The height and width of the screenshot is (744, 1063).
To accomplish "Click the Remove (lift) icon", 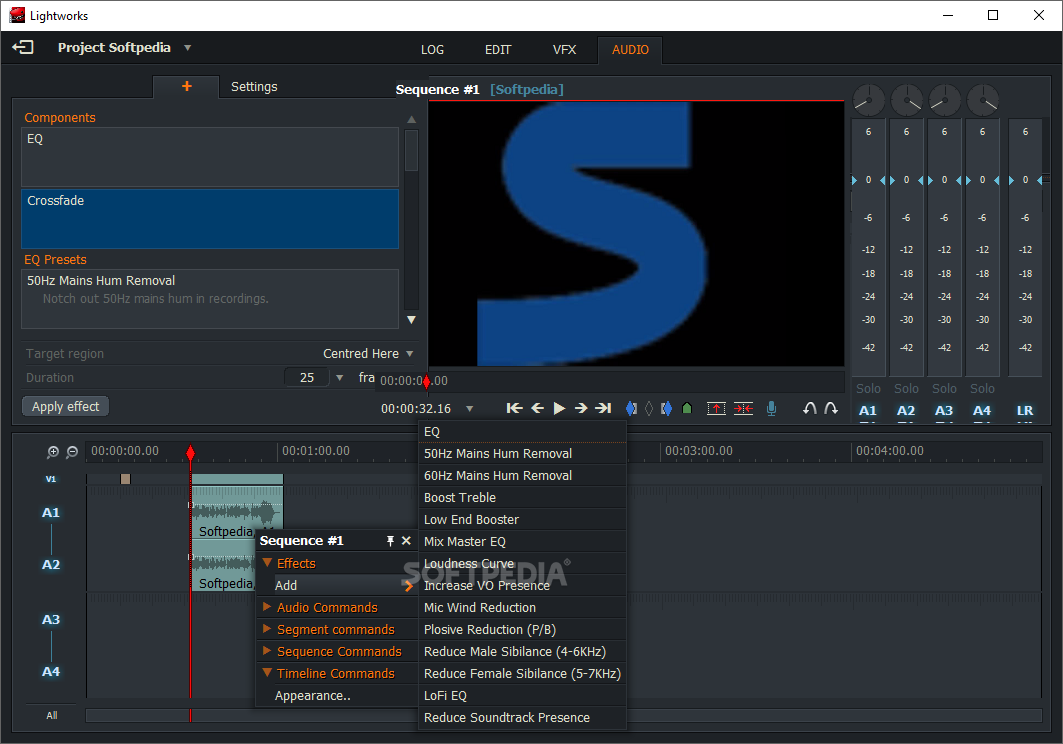I will click(x=716, y=408).
